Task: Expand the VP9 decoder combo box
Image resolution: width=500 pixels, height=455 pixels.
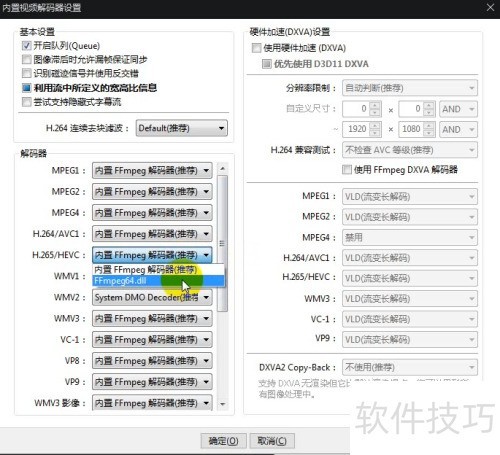Action: [x=152, y=382]
